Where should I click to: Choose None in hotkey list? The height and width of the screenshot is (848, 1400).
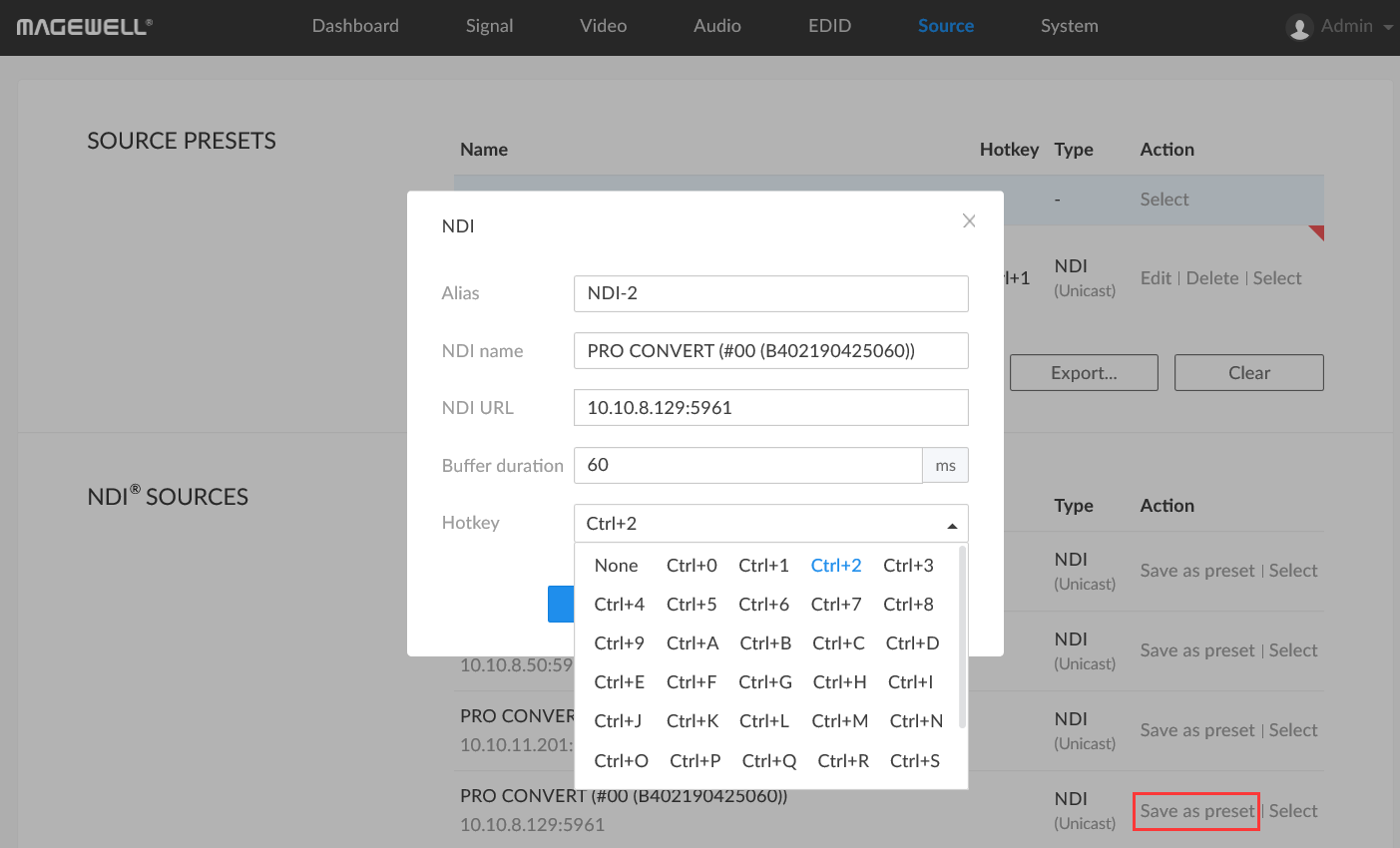(x=616, y=566)
